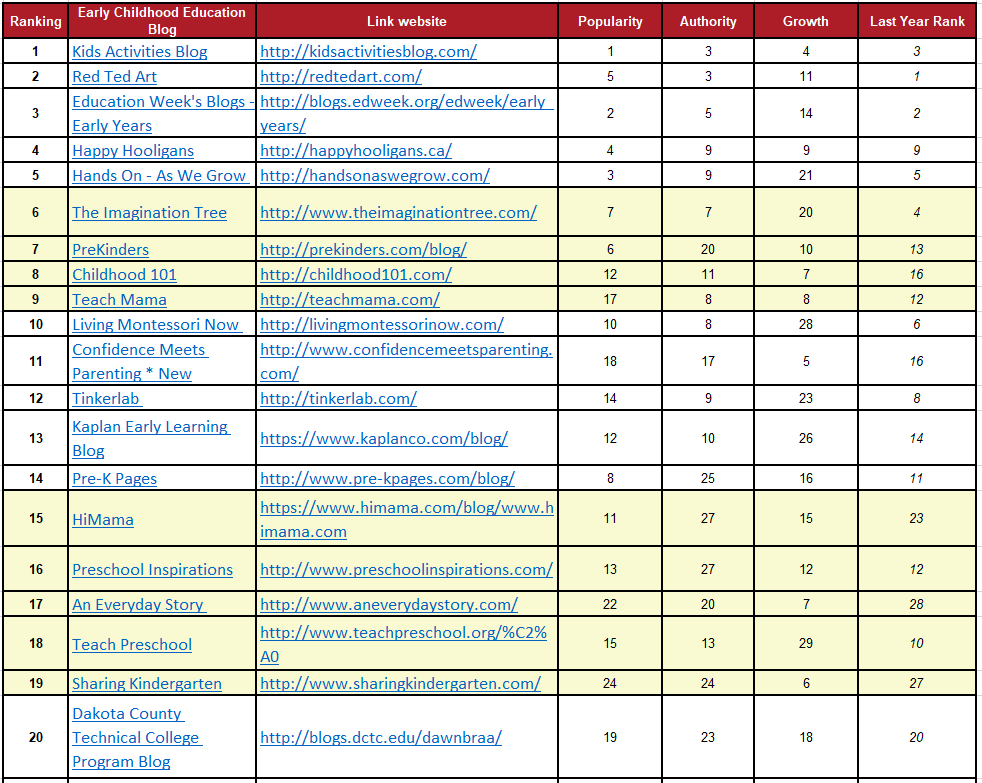Visit the www.pre-kpages.com/blog URL
Screen dimensions: 982x783
[x=387, y=479]
